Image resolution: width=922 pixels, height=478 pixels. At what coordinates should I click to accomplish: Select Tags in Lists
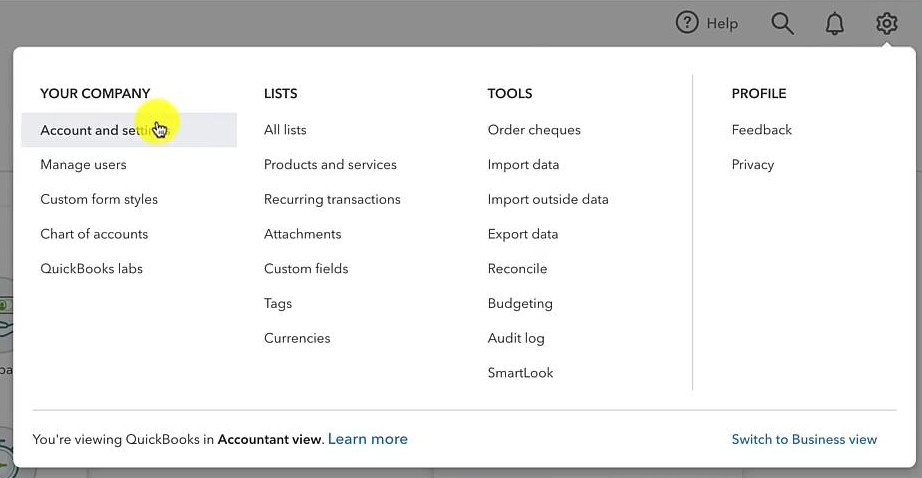(x=278, y=303)
